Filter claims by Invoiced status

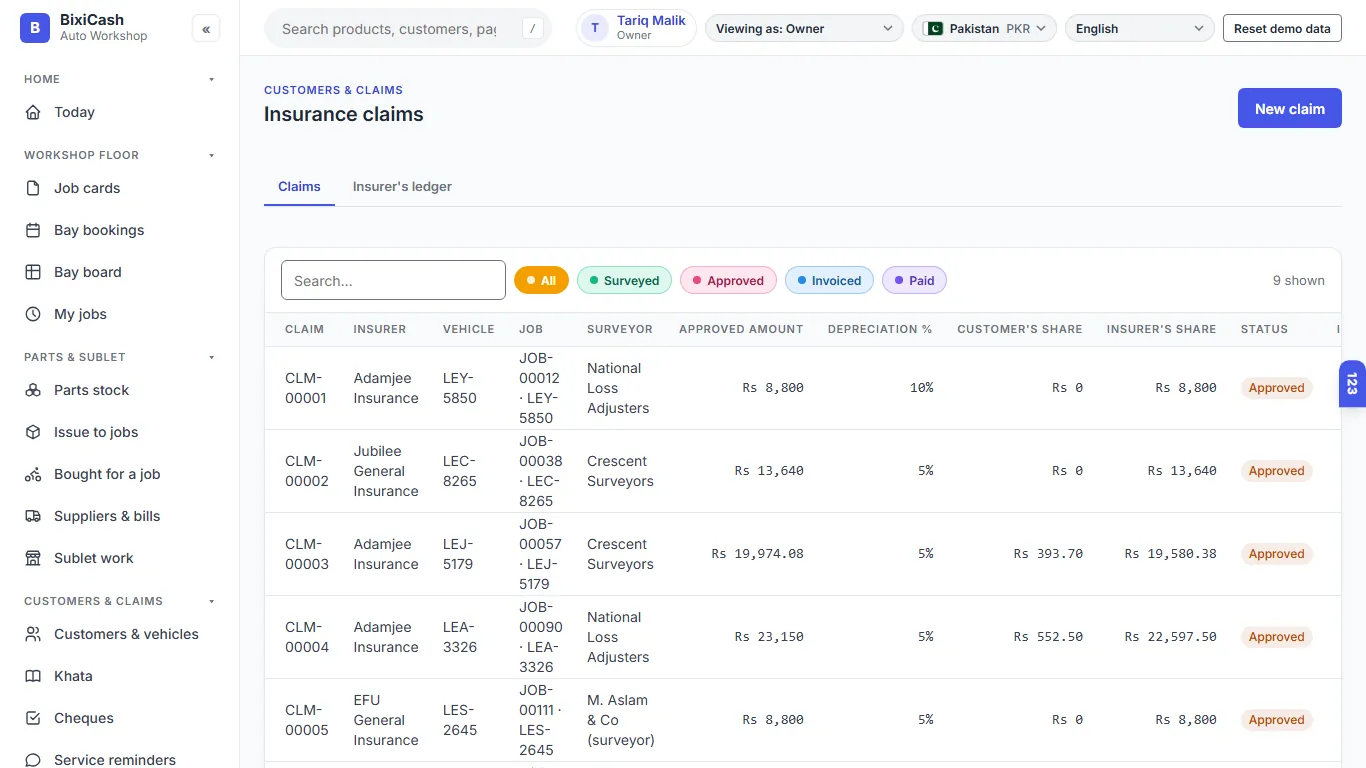(x=829, y=281)
